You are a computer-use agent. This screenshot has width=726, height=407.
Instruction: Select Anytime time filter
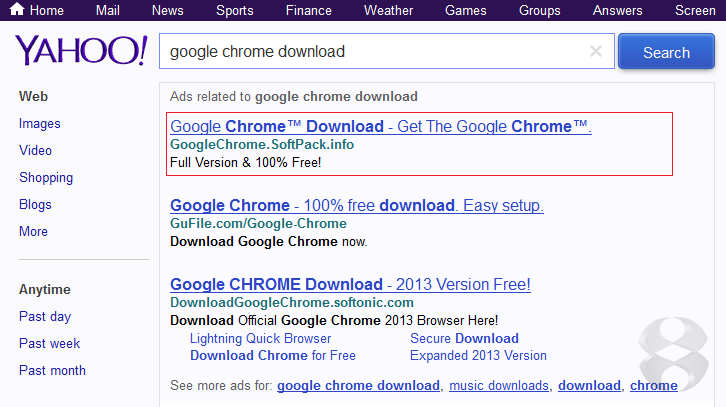pos(45,289)
